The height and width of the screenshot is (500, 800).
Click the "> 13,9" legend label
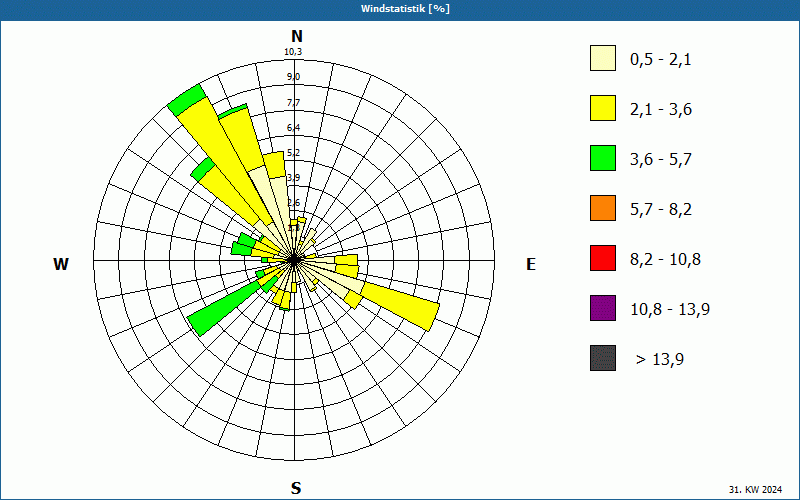[660, 360]
